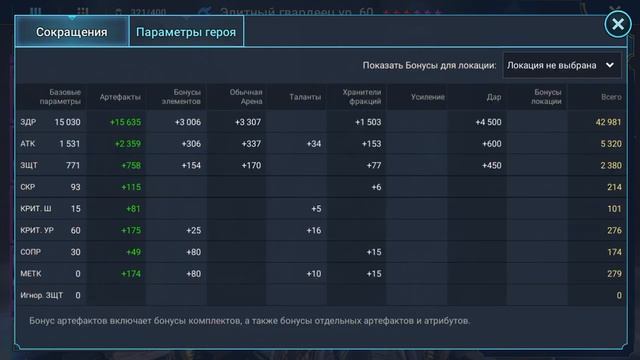Click the base health value 15 030
The image size is (640, 360).
[67, 122]
